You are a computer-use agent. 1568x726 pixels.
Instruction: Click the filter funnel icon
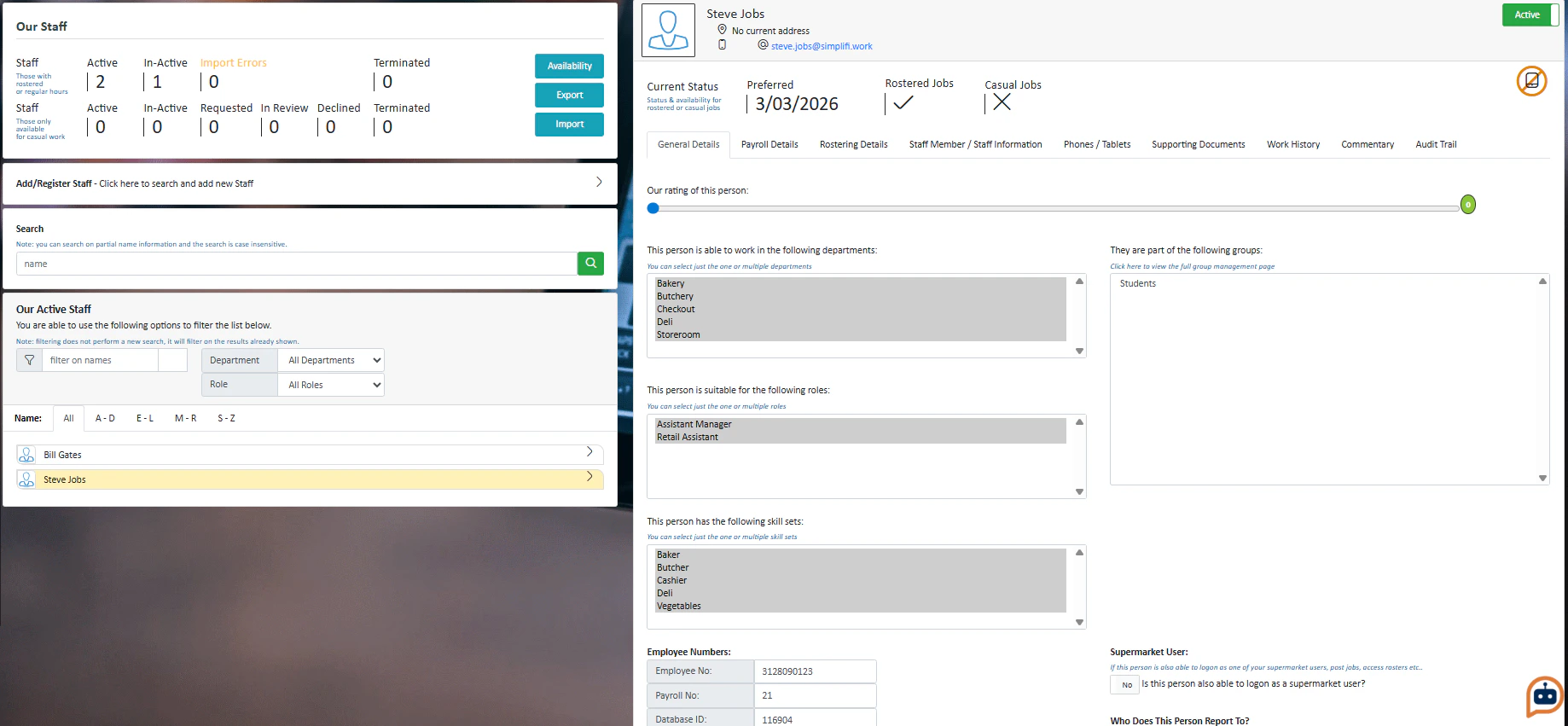29,360
